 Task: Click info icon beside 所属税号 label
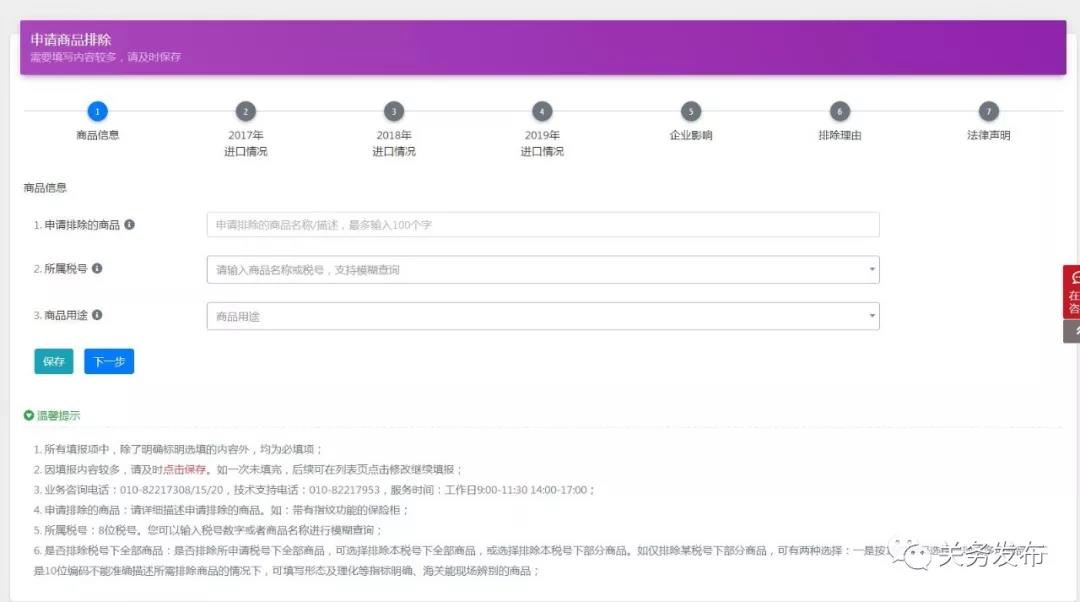[x=97, y=269]
